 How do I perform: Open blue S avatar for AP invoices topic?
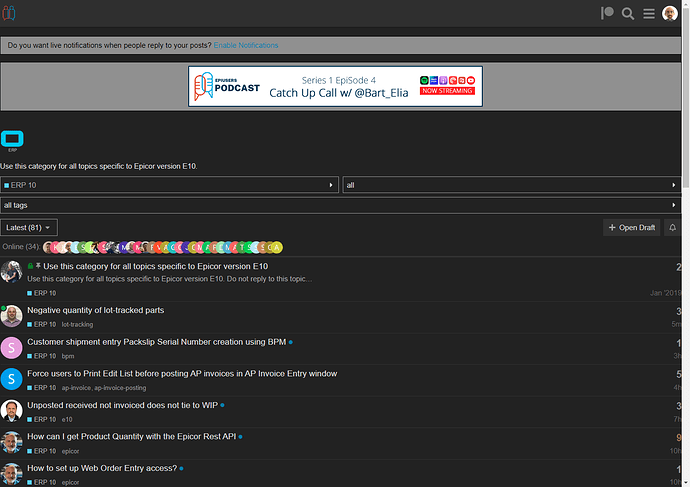click(x=11, y=379)
